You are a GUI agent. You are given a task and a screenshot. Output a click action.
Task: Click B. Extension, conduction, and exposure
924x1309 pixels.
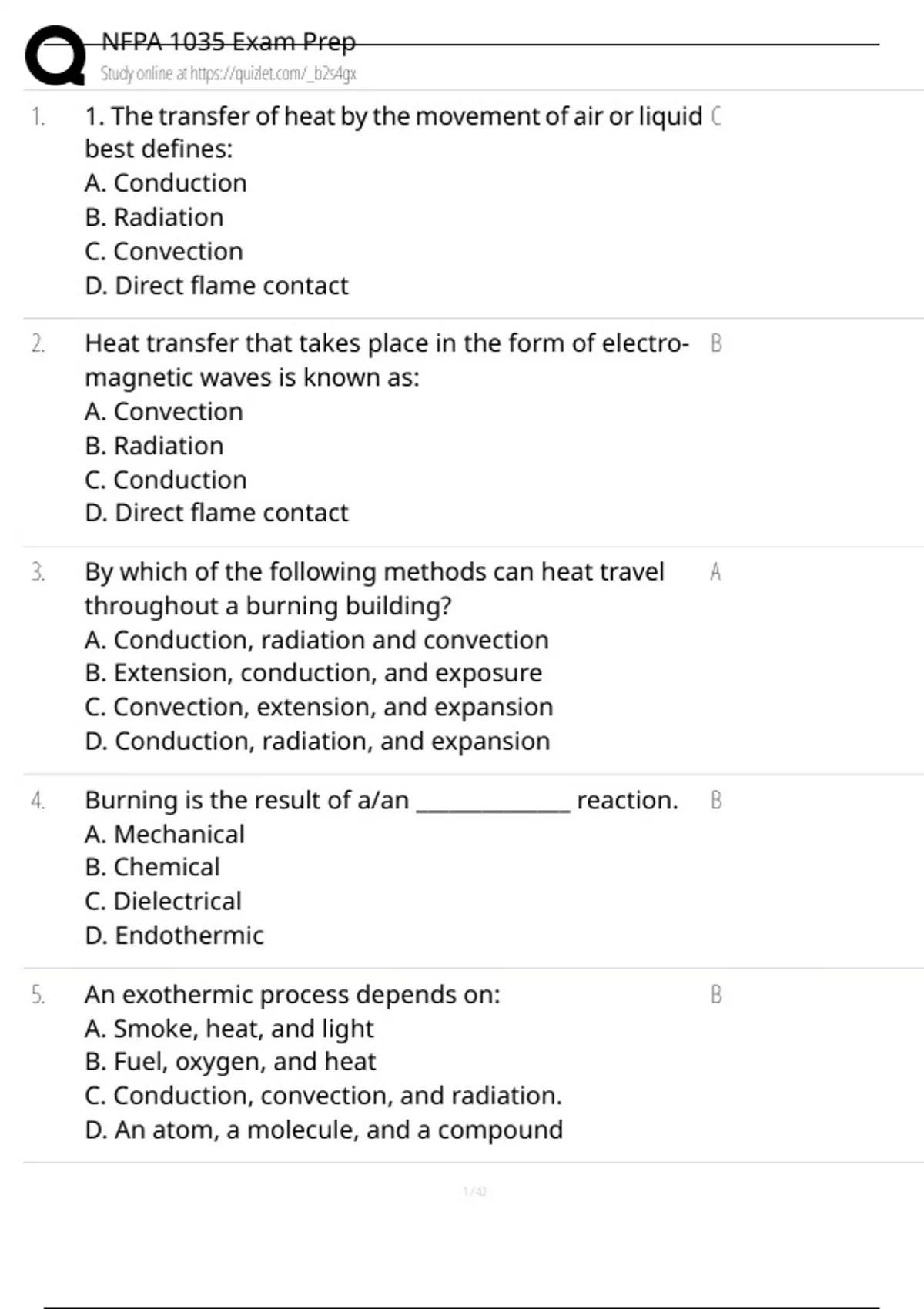tap(313, 673)
